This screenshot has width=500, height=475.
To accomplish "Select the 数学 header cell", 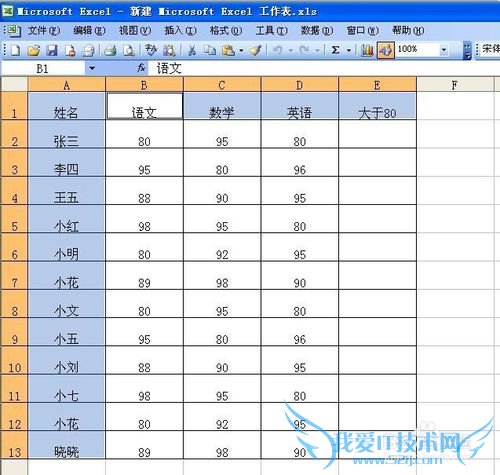I will [222, 106].
